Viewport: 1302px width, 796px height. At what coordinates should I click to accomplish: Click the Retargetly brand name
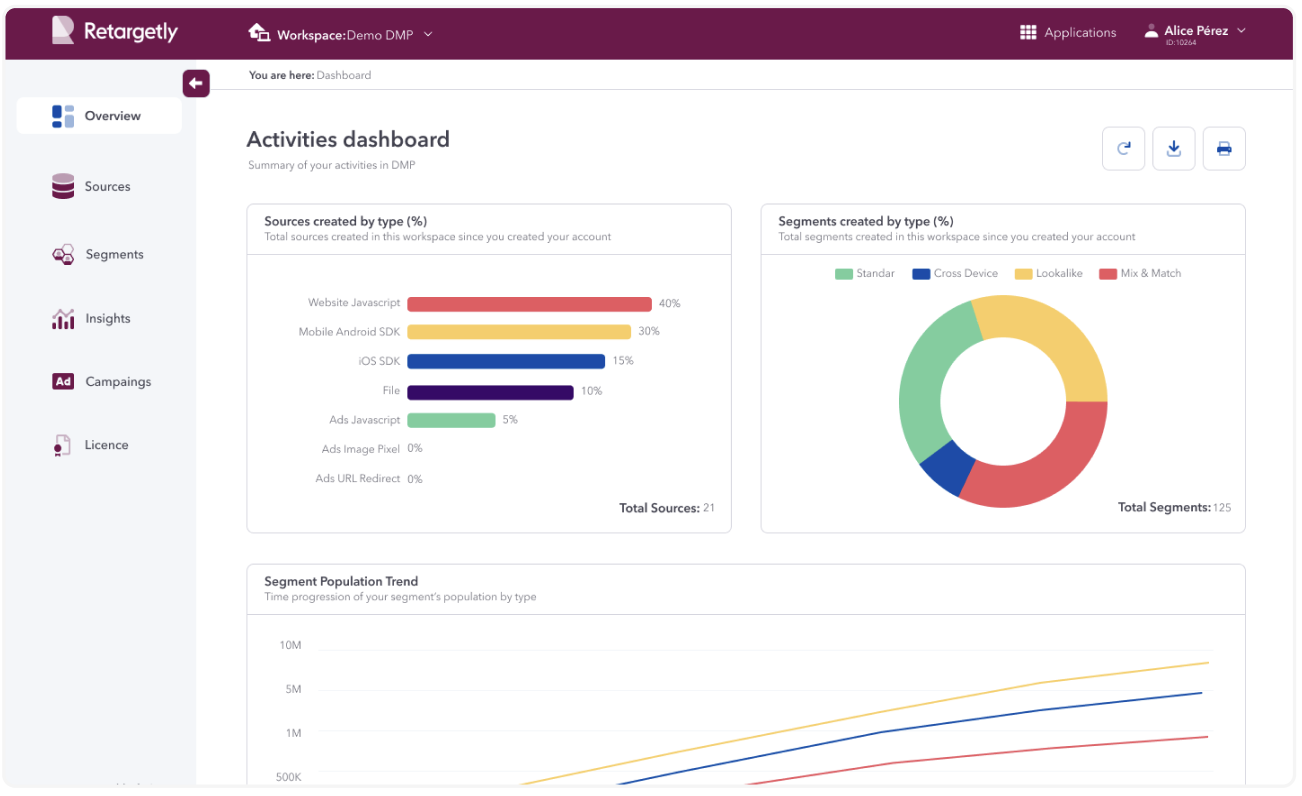pos(131,32)
